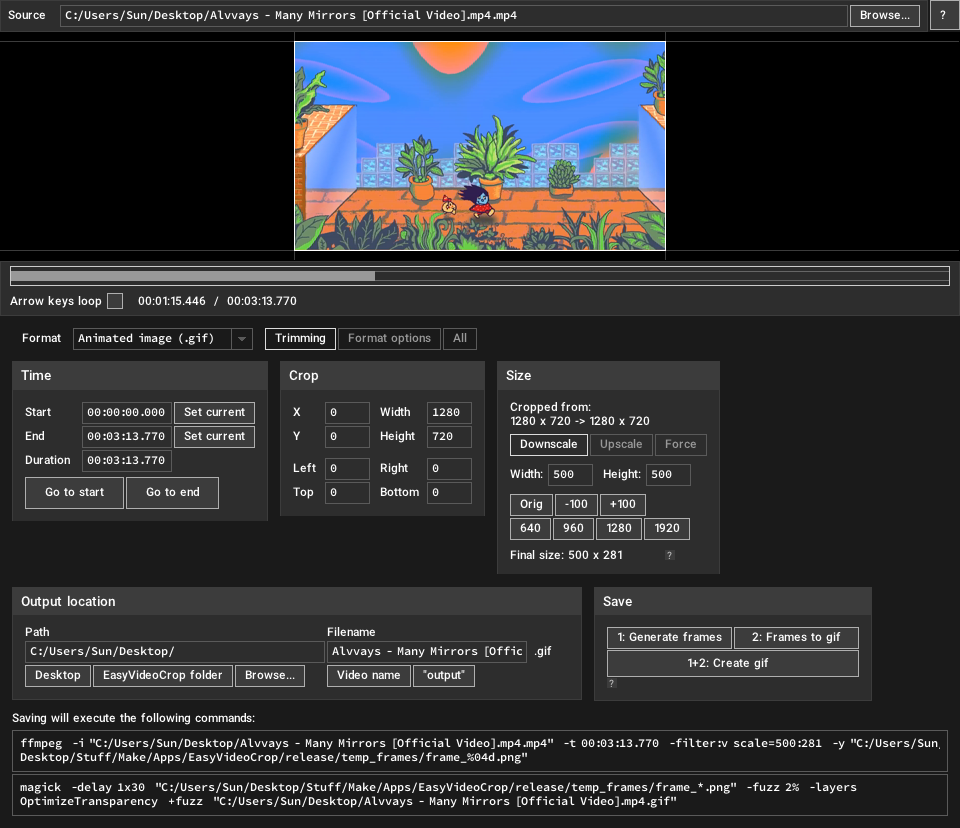Switch to the All tab

(x=460, y=339)
